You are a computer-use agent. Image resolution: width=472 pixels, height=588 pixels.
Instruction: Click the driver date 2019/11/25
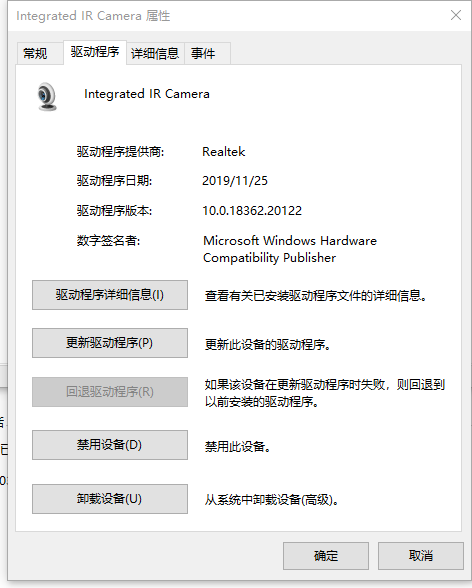tap(235, 181)
